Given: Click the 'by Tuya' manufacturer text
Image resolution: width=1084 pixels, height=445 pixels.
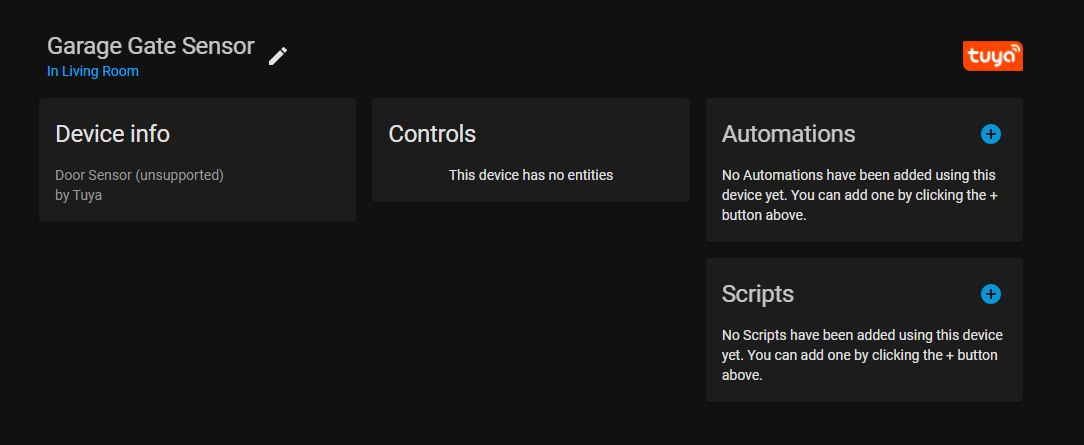Looking at the screenshot, I should [x=79, y=196].
